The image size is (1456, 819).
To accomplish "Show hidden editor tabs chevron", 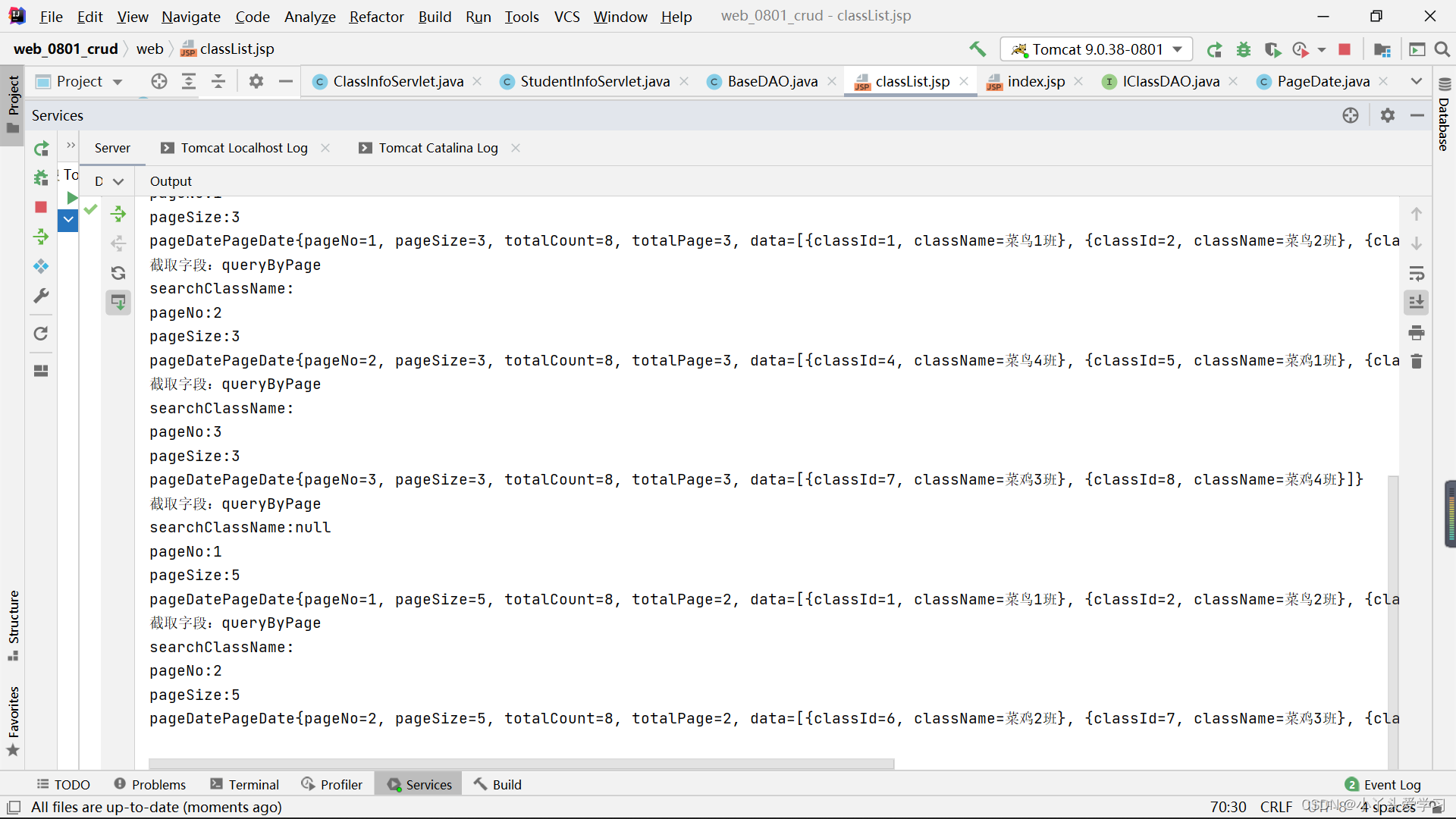I will [1417, 81].
